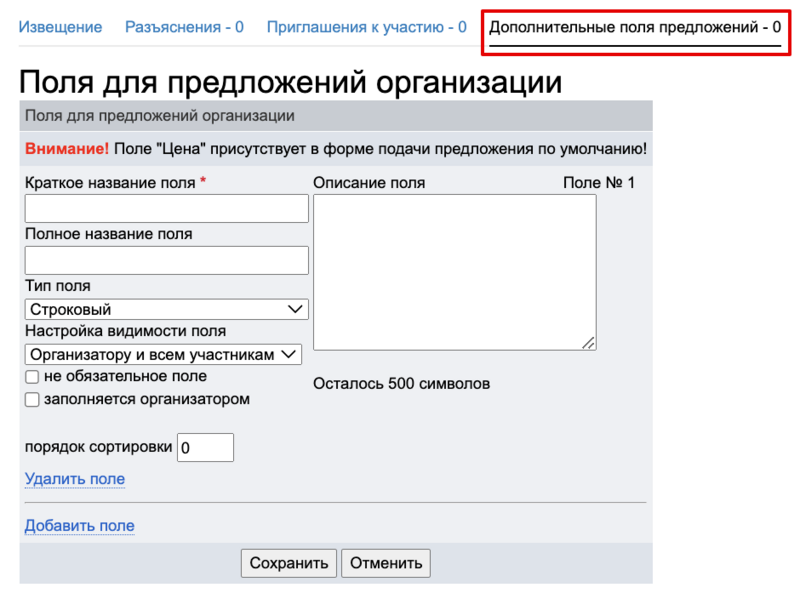Switch to the Разъяснения - 0 tab
This screenshot has height=599, width=800.
pyautogui.click(x=184, y=27)
